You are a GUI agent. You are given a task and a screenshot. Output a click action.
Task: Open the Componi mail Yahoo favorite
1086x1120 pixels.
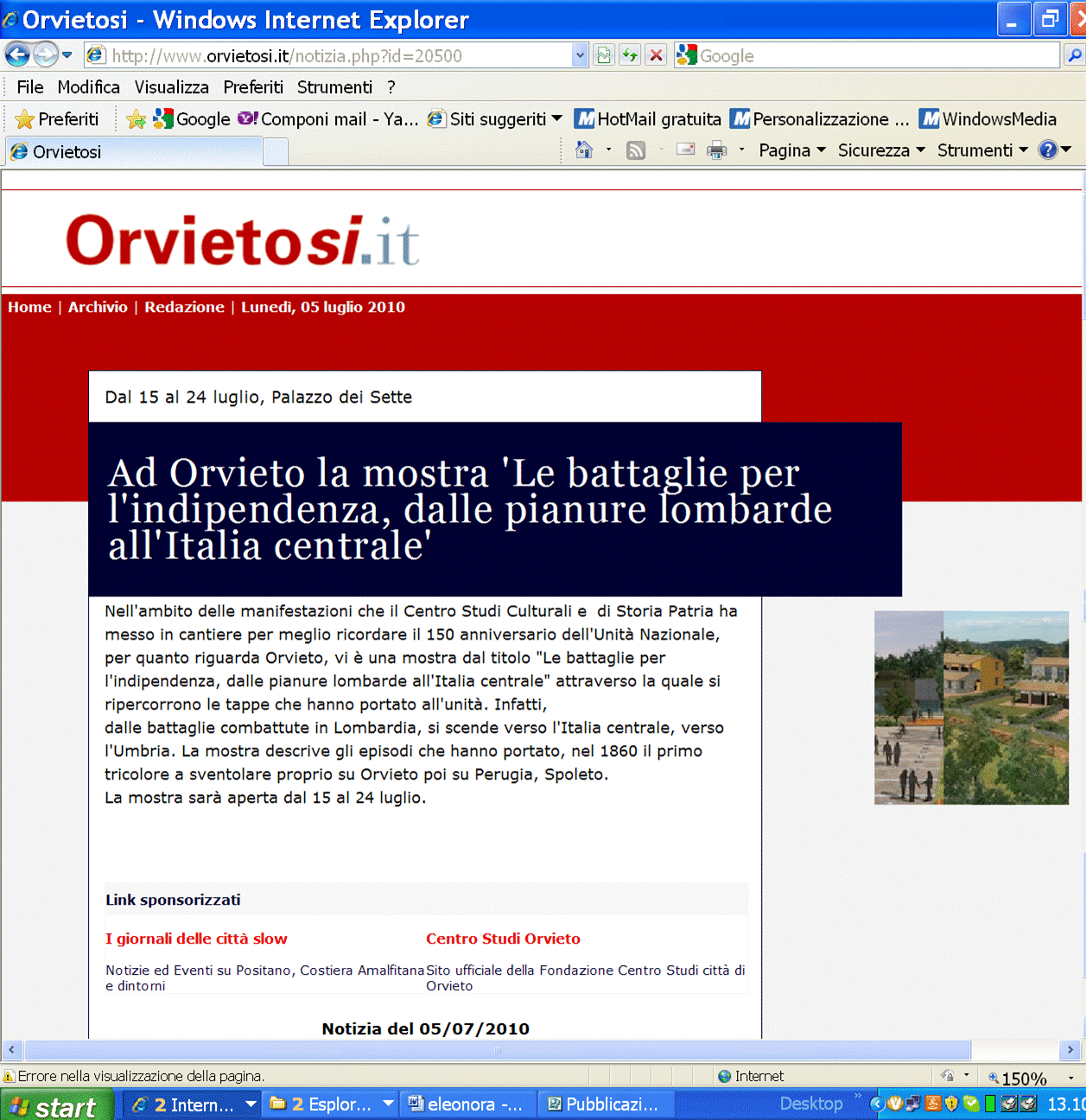tap(328, 119)
